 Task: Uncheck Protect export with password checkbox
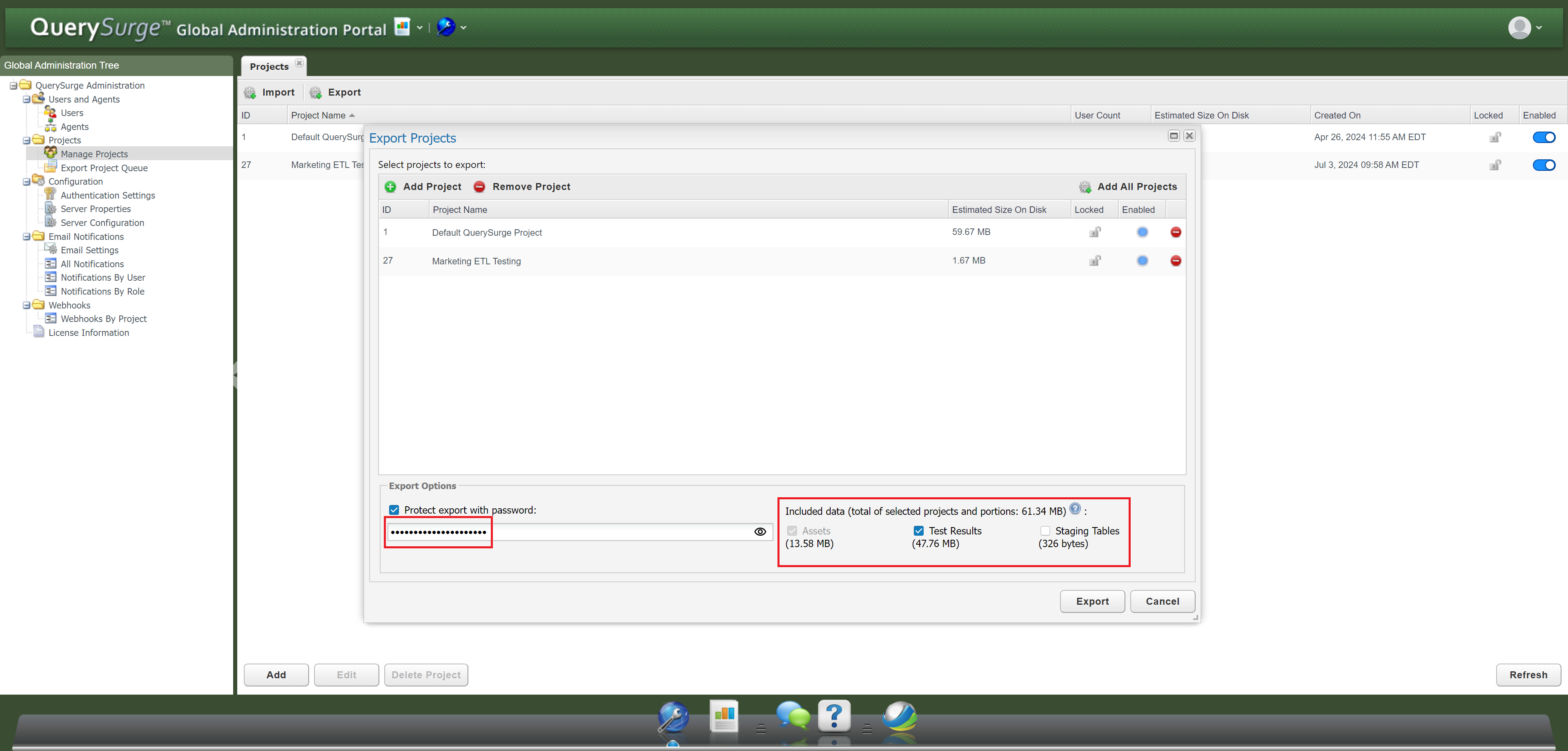point(394,510)
